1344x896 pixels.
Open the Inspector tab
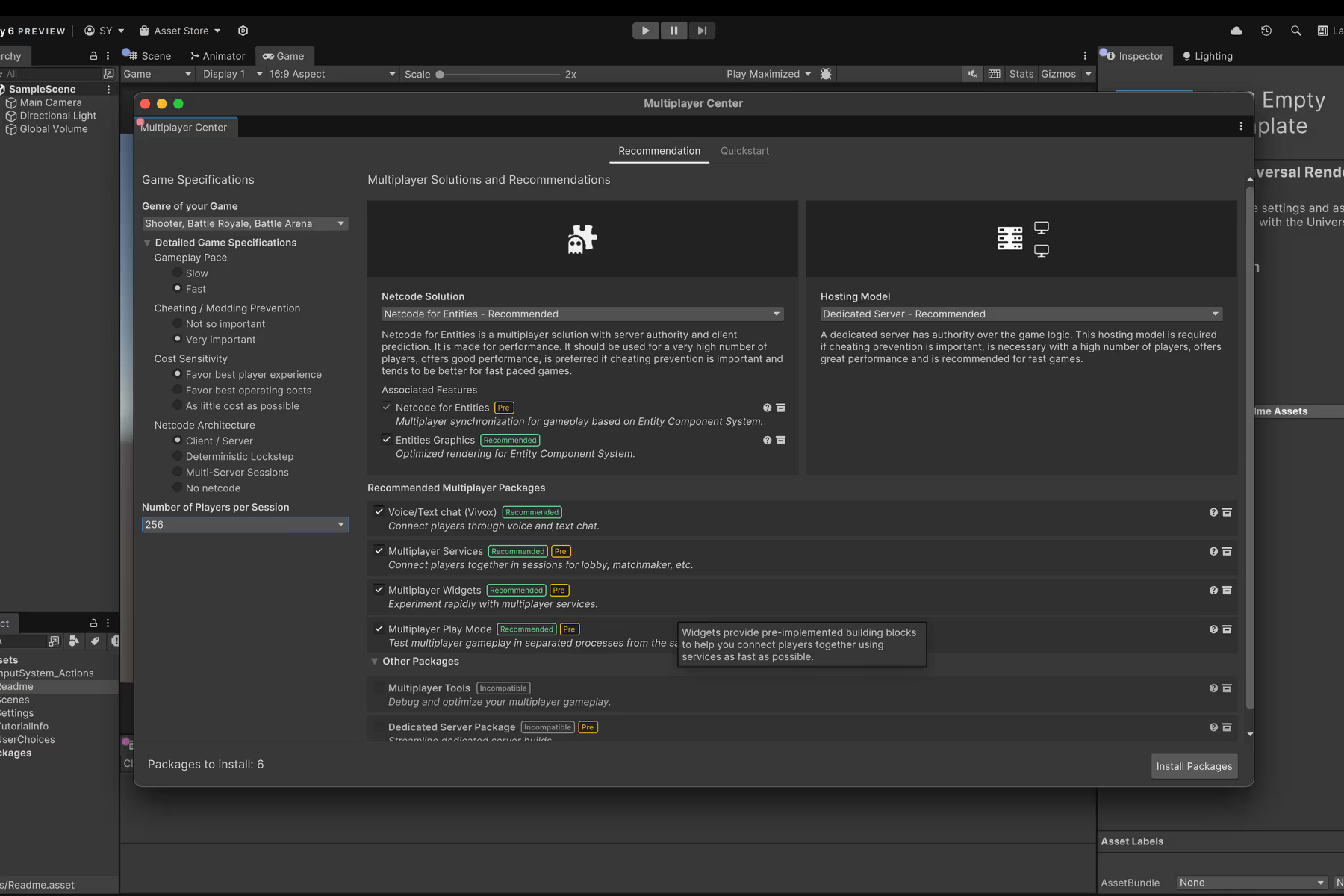pyautogui.click(x=1135, y=56)
